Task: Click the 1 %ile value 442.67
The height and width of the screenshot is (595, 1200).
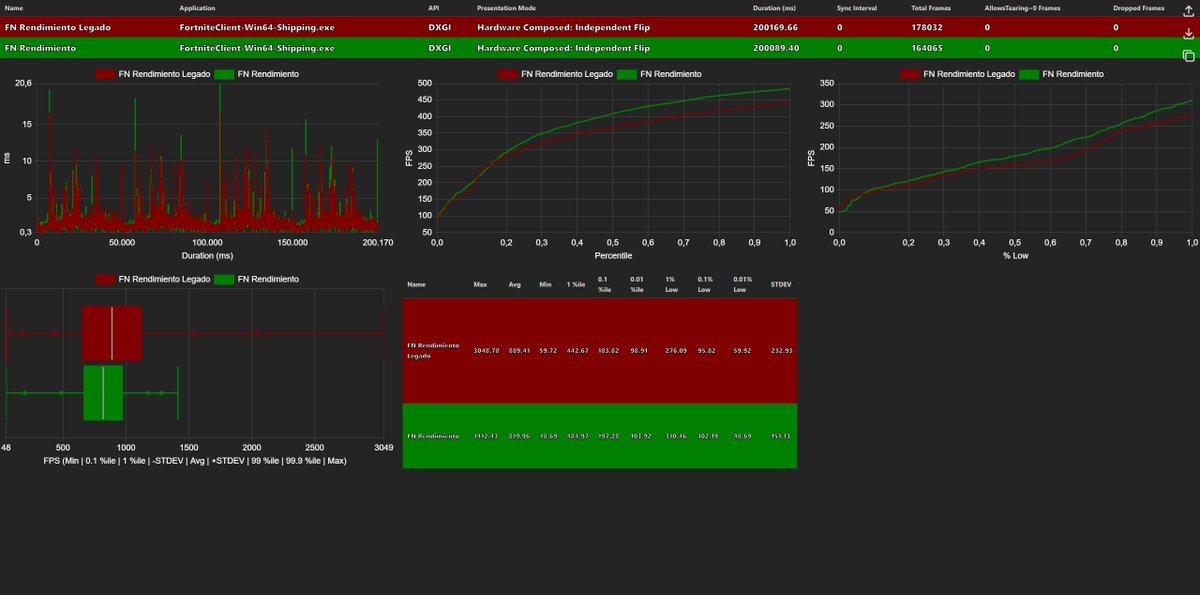Action: 579,350
